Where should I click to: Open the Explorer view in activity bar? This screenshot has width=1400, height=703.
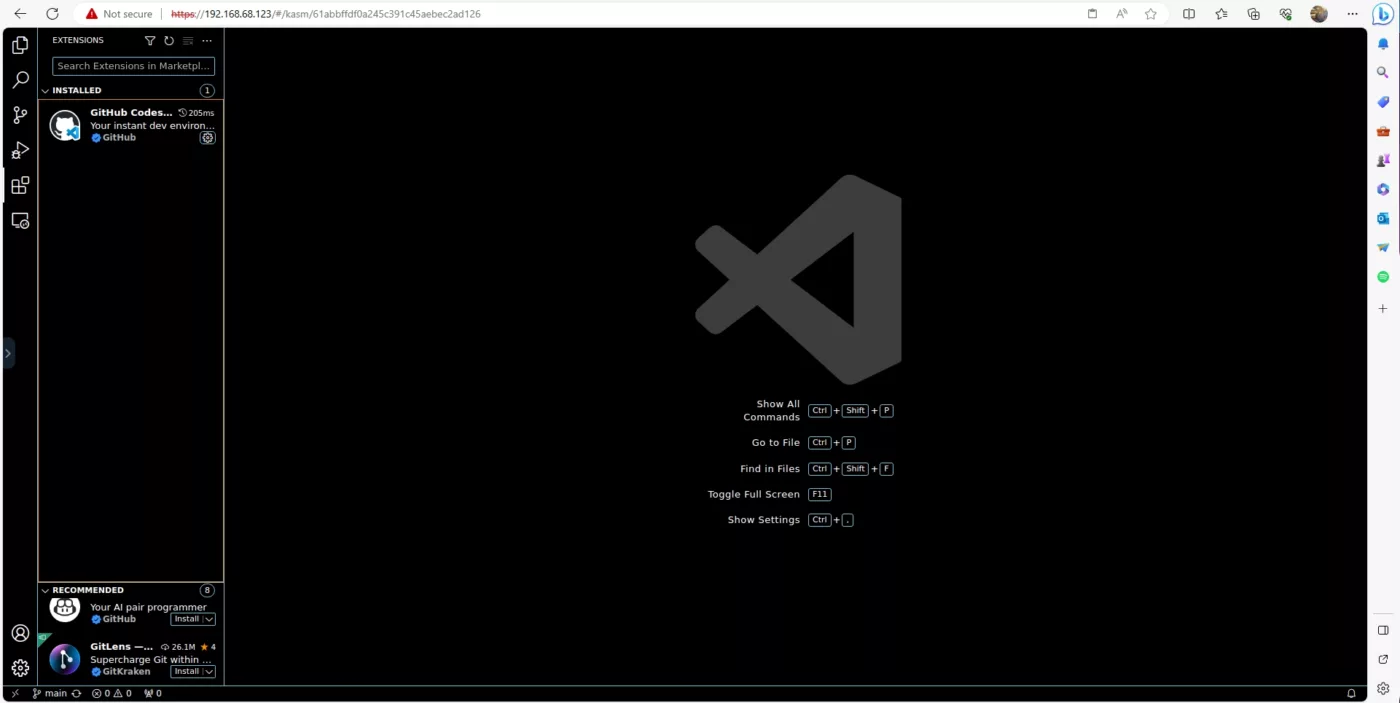[x=20, y=45]
